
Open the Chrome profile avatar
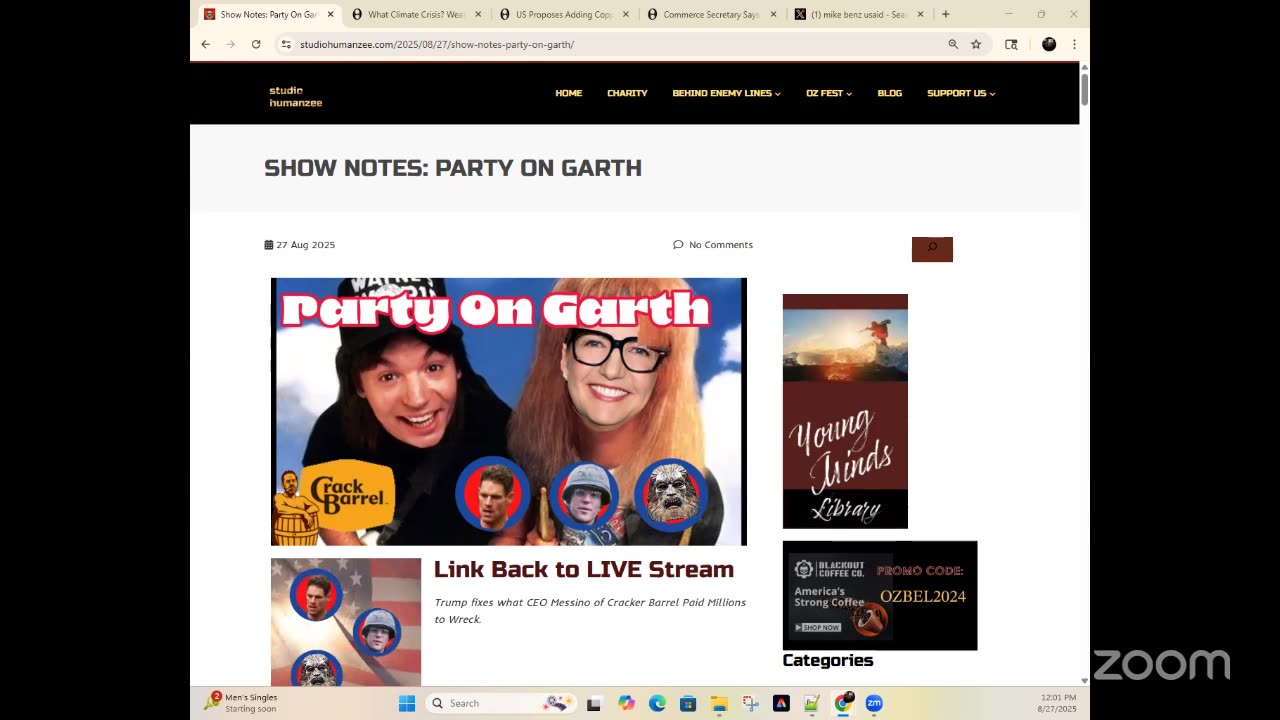1049,44
